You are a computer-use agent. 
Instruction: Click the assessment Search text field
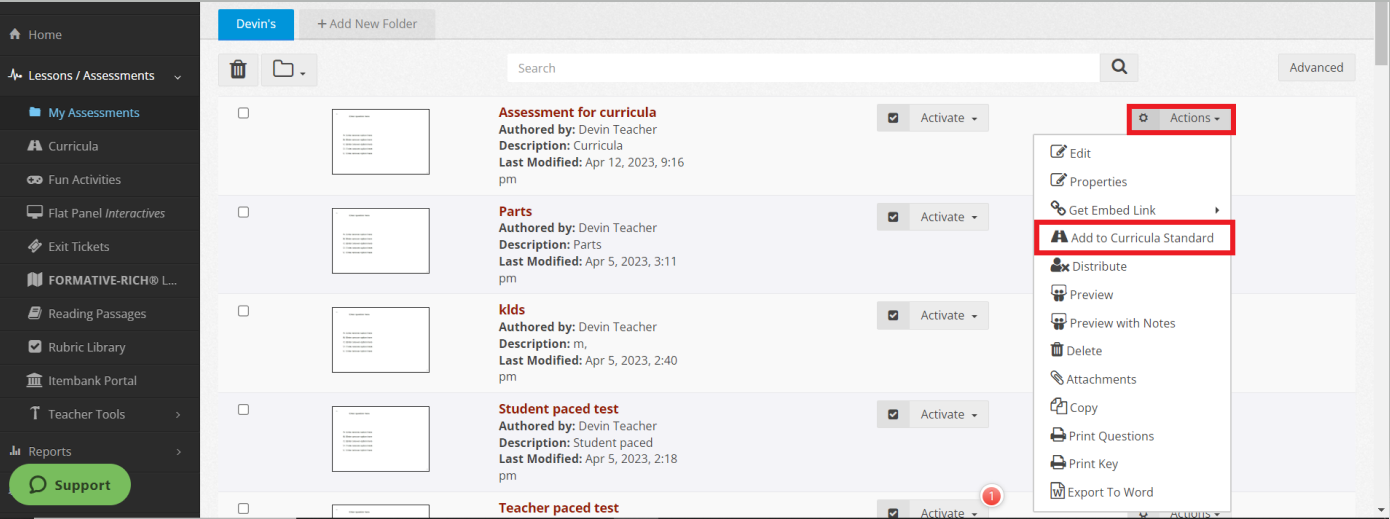[803, 68]
